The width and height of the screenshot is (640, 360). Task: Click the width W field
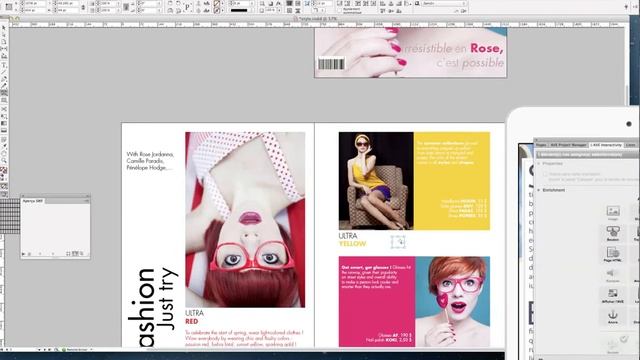click(68, 3)
